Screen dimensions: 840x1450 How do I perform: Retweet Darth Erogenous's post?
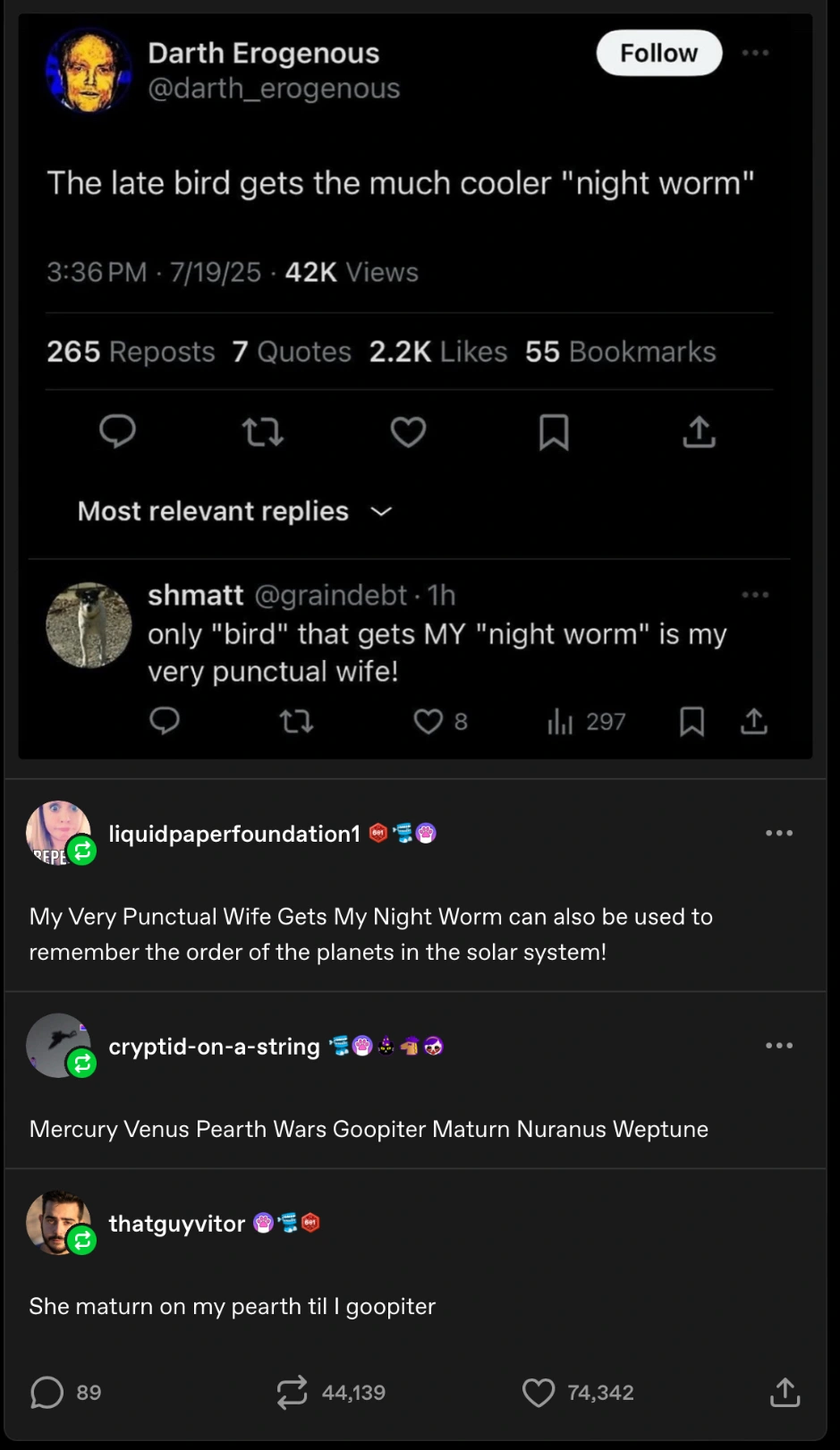(x=262, y=432)
